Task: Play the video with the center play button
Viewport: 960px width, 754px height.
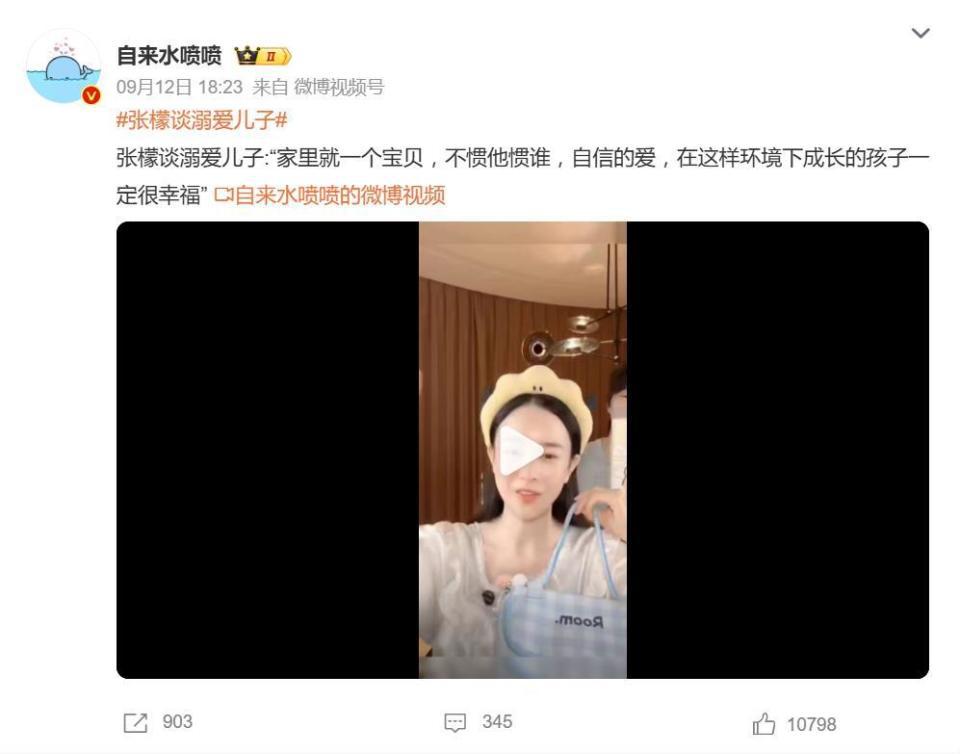Action: (x=520, y=451)
